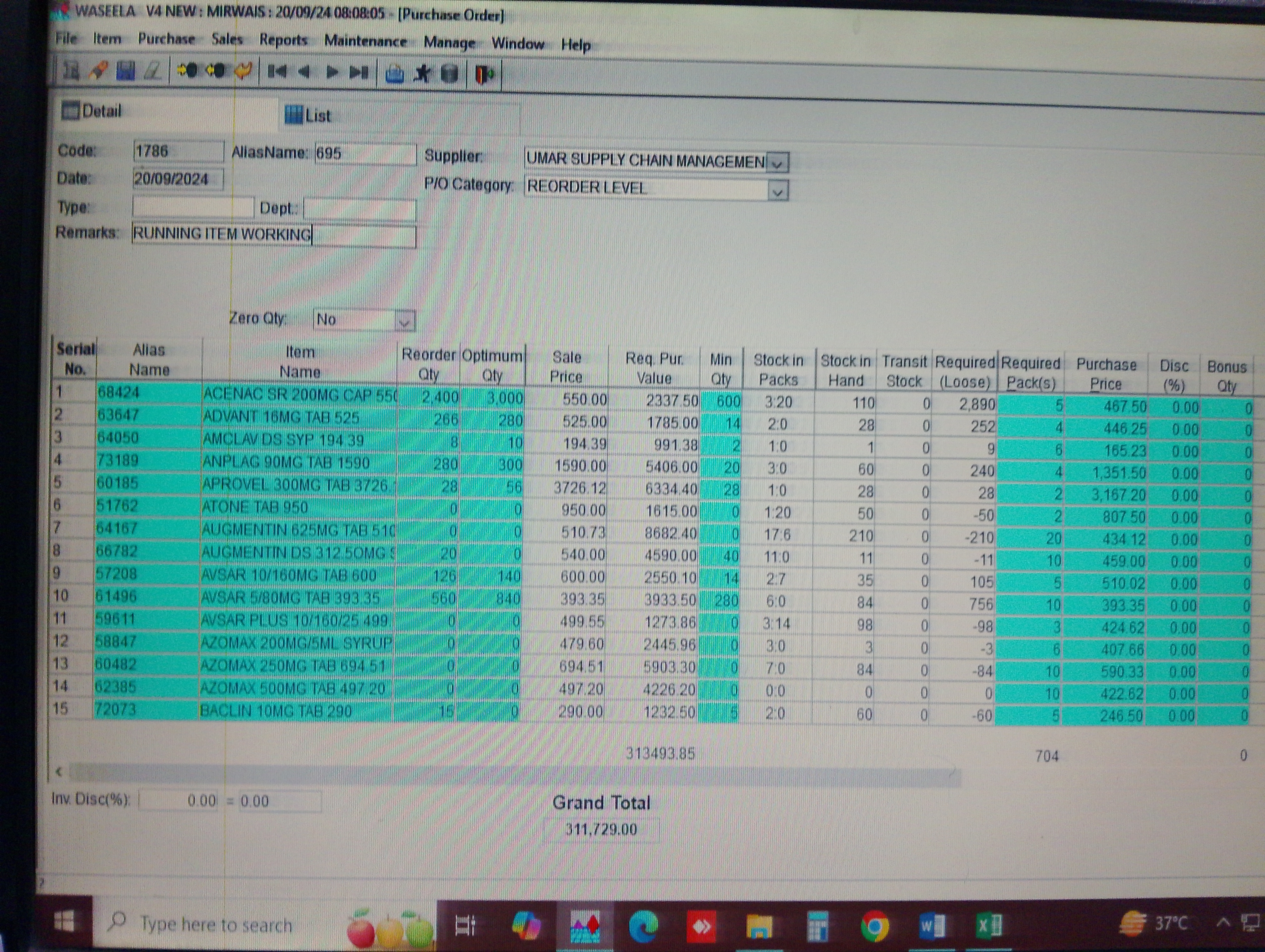This screenshot has width=1265, height=952.
Task: Click the gray cylinder database icon
Action: click(x=450, y=74)
